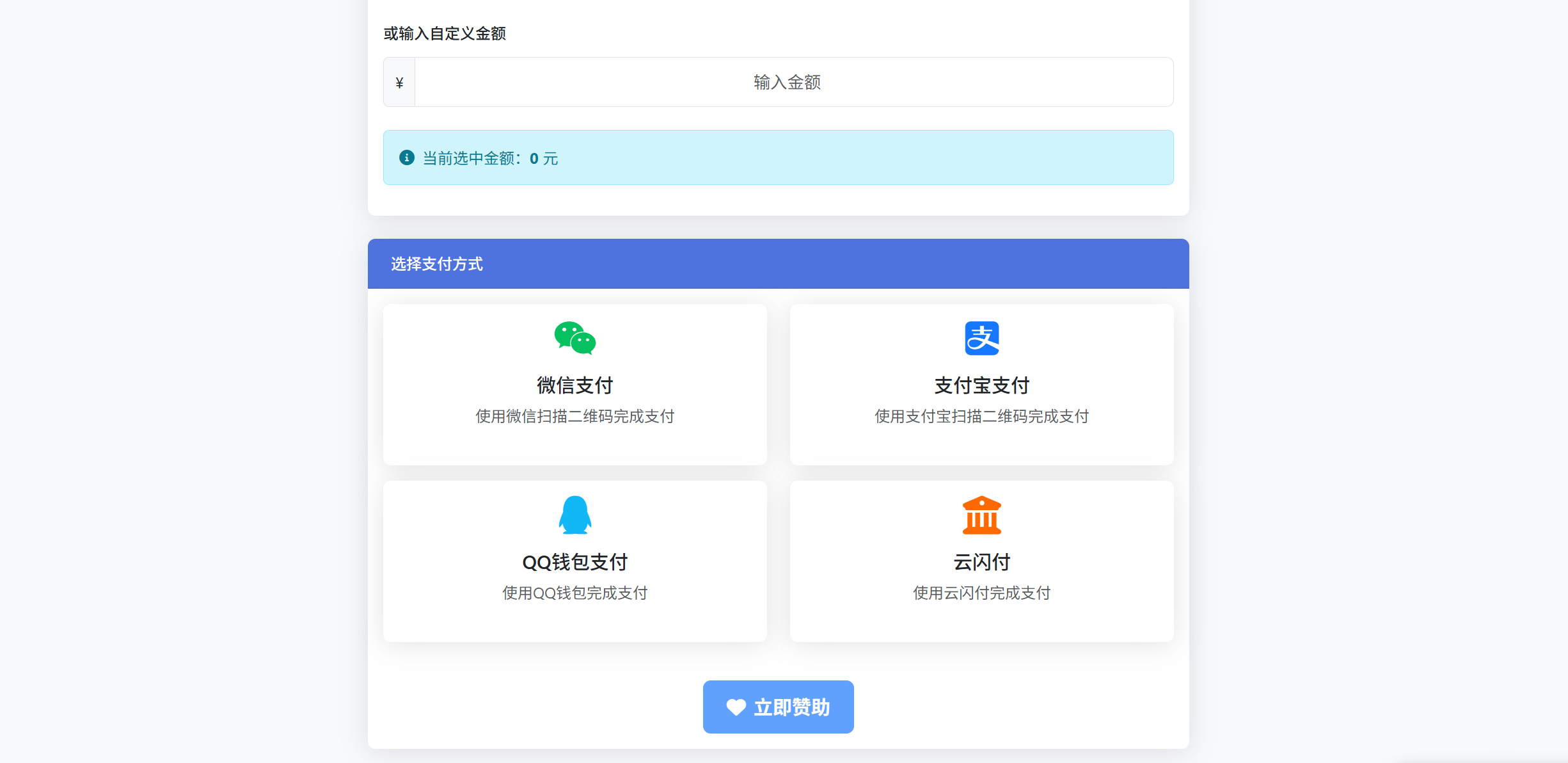Viewport: 1568px width, 763px height.
Task: Click the 或输入自定义金额 label
Action: click(x=444, y=34)
